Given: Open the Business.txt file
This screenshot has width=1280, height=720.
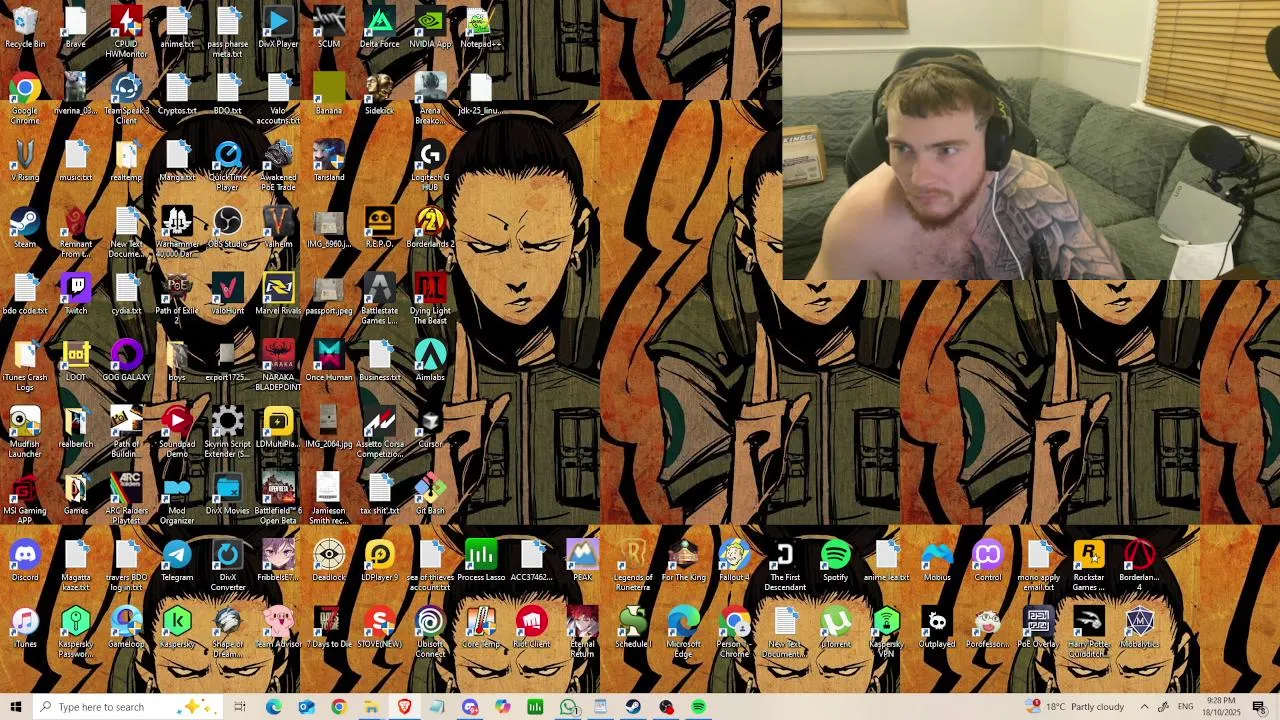Looking at the screenshot, I should click(x=380, y=361).
